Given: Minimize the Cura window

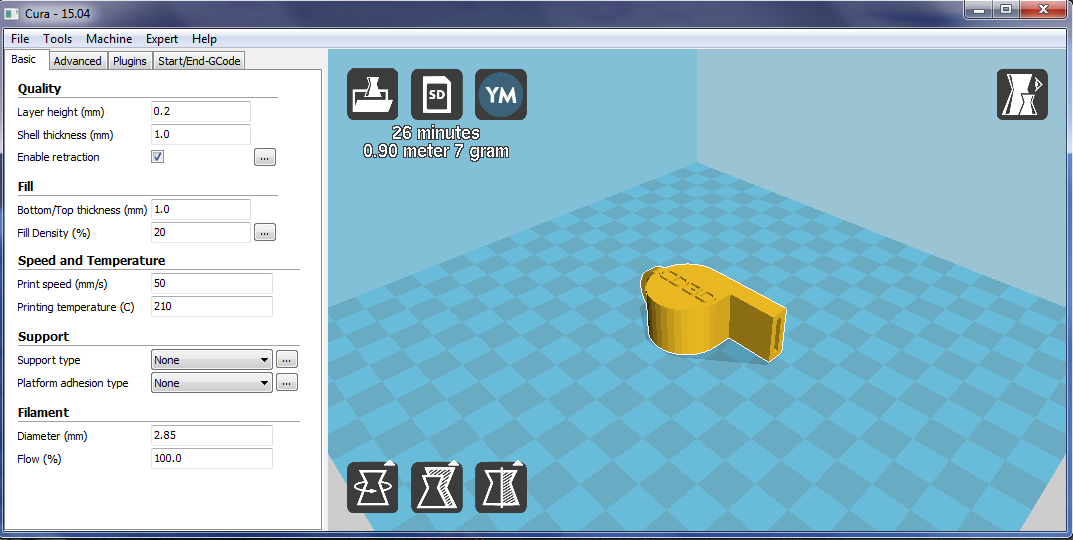Looking at the screenshot, I should 979,10.
